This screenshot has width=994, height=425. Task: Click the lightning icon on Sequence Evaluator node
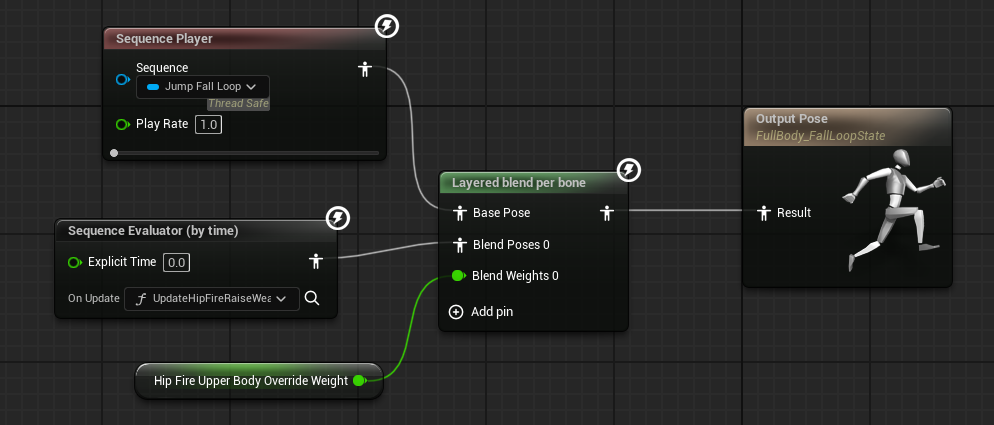click(x=338, y=219)
